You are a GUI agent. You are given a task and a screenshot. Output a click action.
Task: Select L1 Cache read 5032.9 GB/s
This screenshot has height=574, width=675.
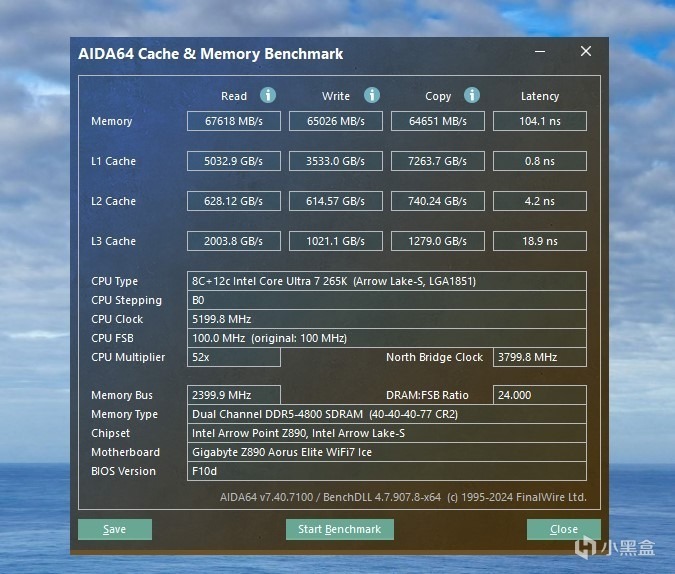234,161
